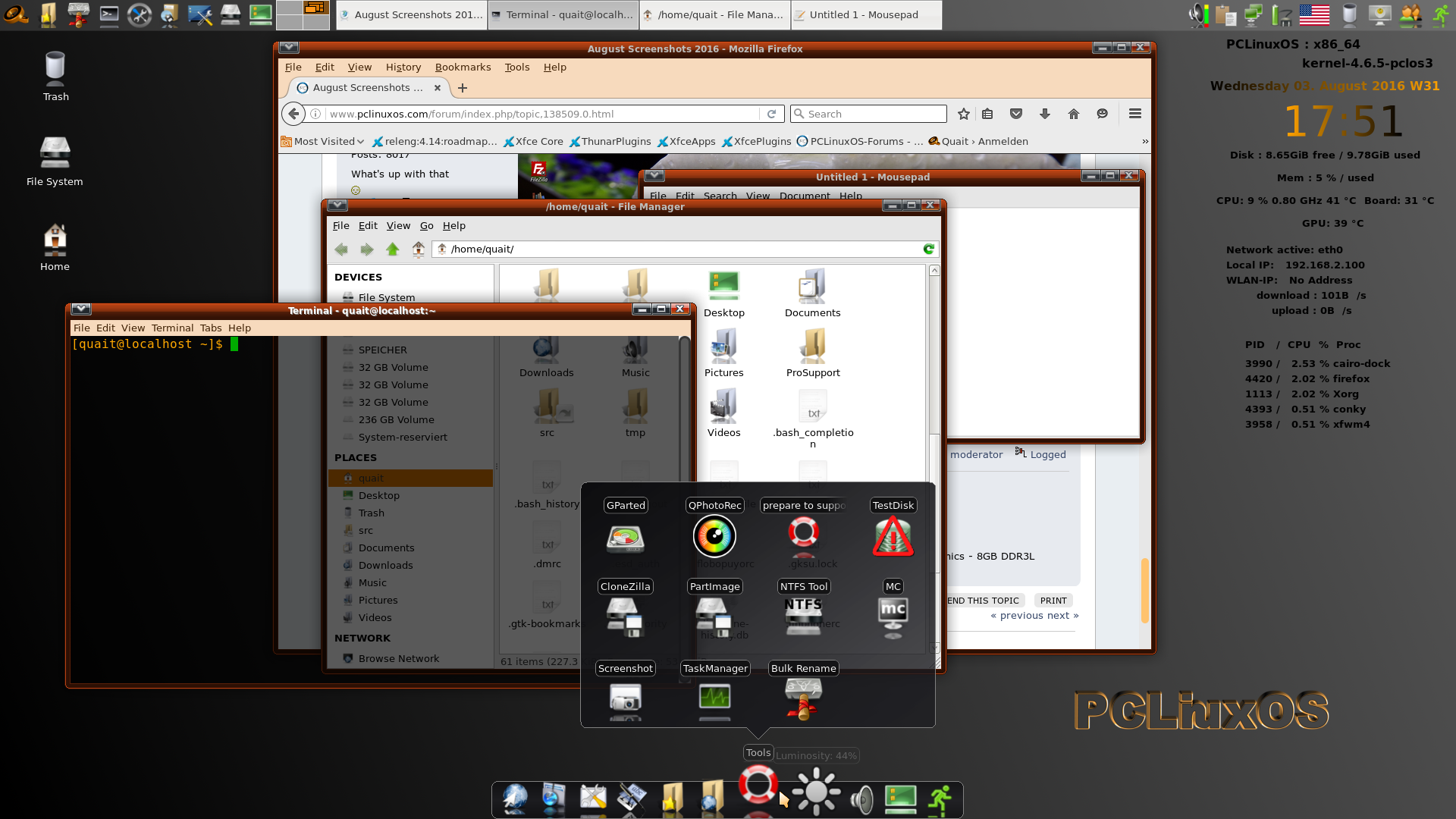
Task: Reload folder with File Manager refresh icon
Action: [928, 249]
